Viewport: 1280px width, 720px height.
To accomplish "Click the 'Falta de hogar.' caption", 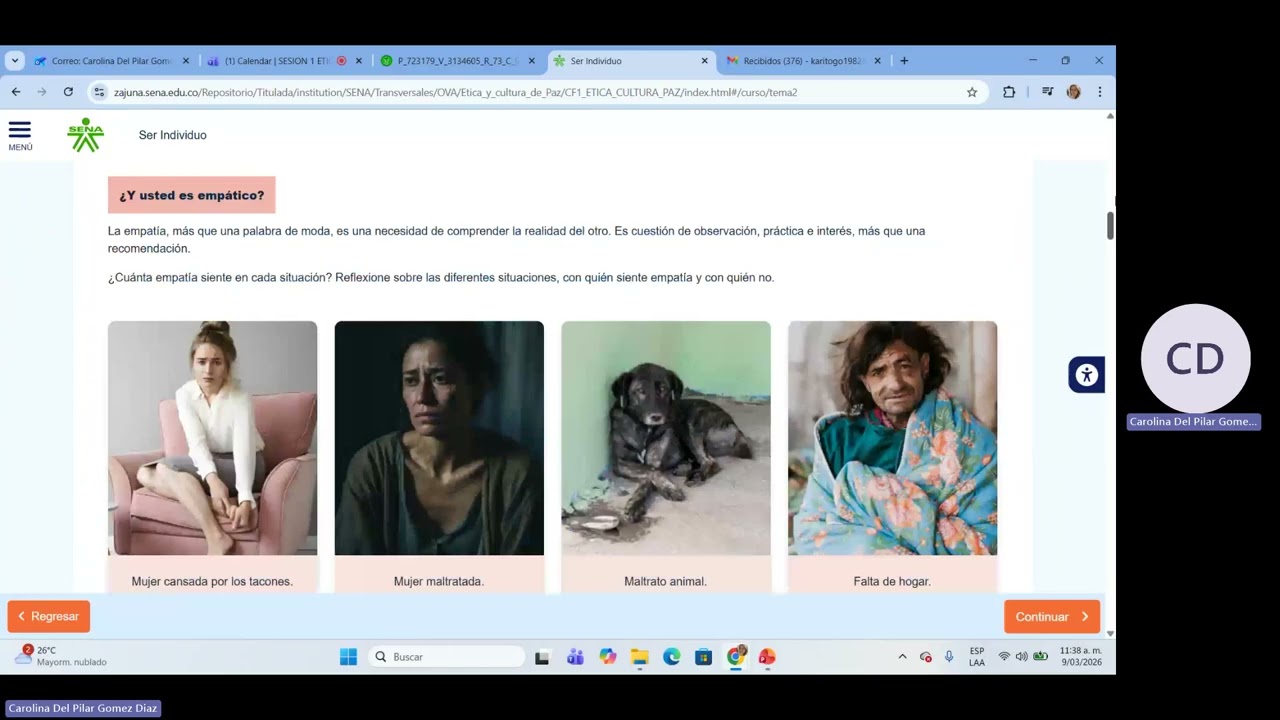I will tap(892, 581).
